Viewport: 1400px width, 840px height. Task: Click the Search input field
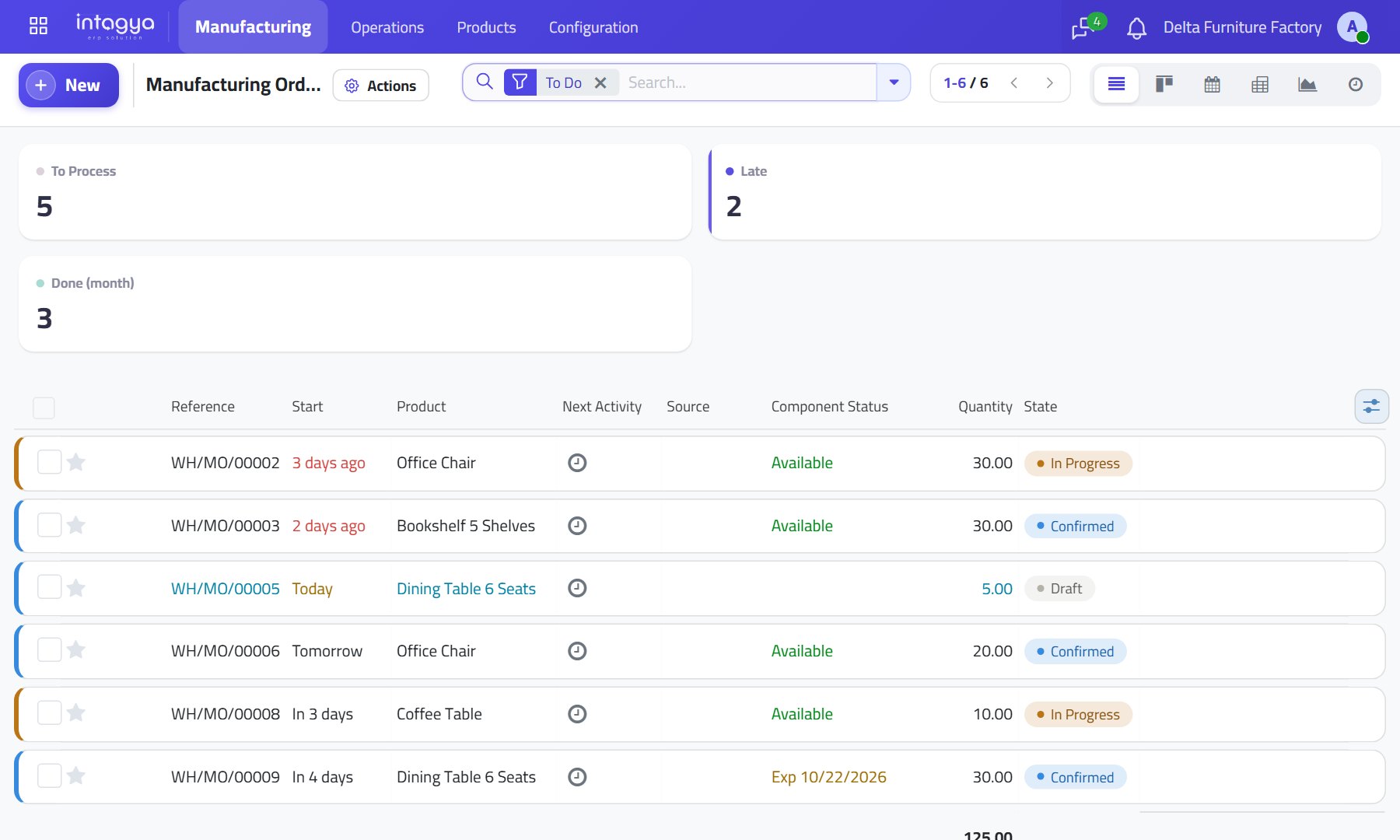pyautogui.click(x=748, y=82)
